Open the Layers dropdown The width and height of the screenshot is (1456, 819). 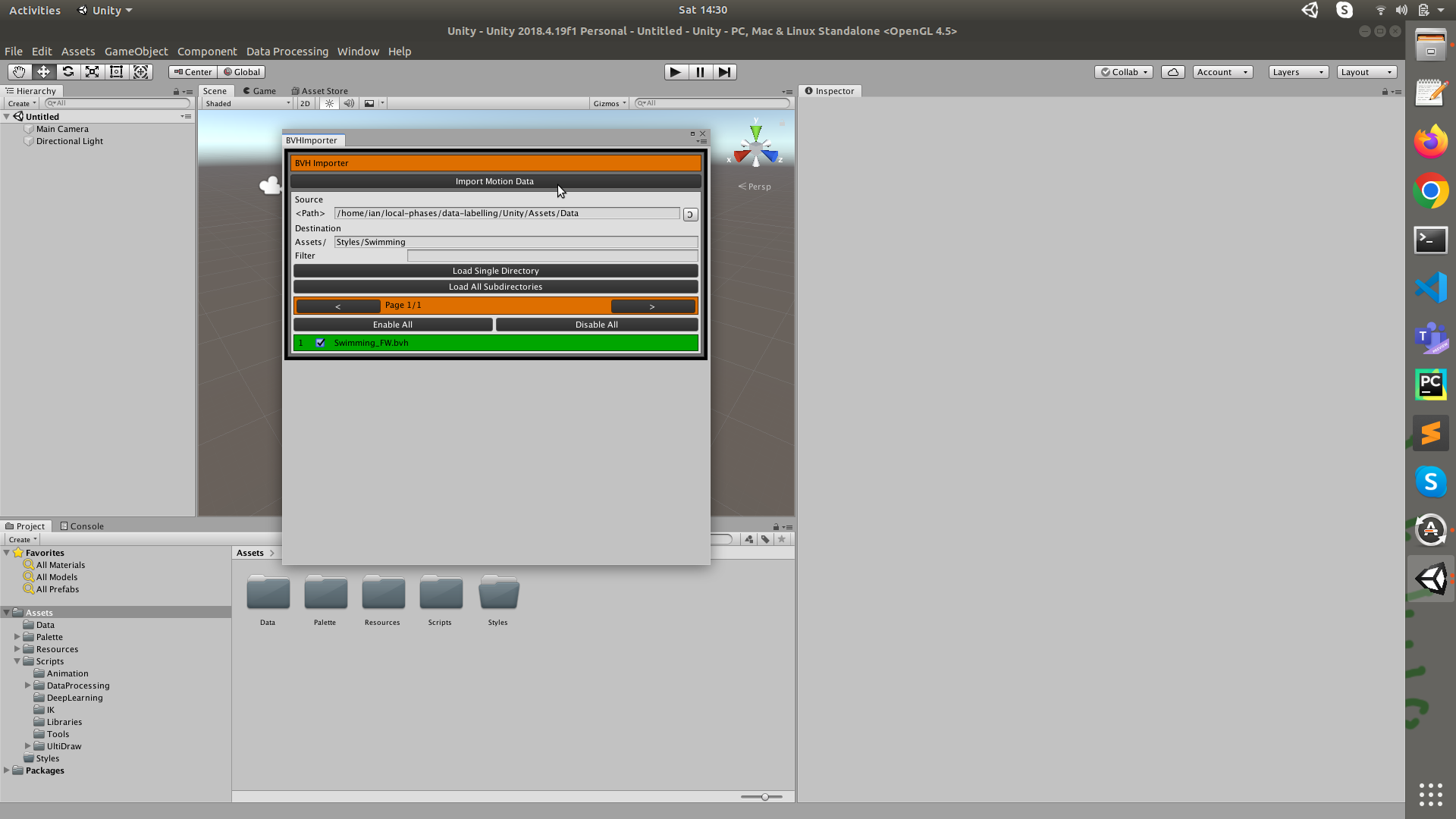point(1298,72)
